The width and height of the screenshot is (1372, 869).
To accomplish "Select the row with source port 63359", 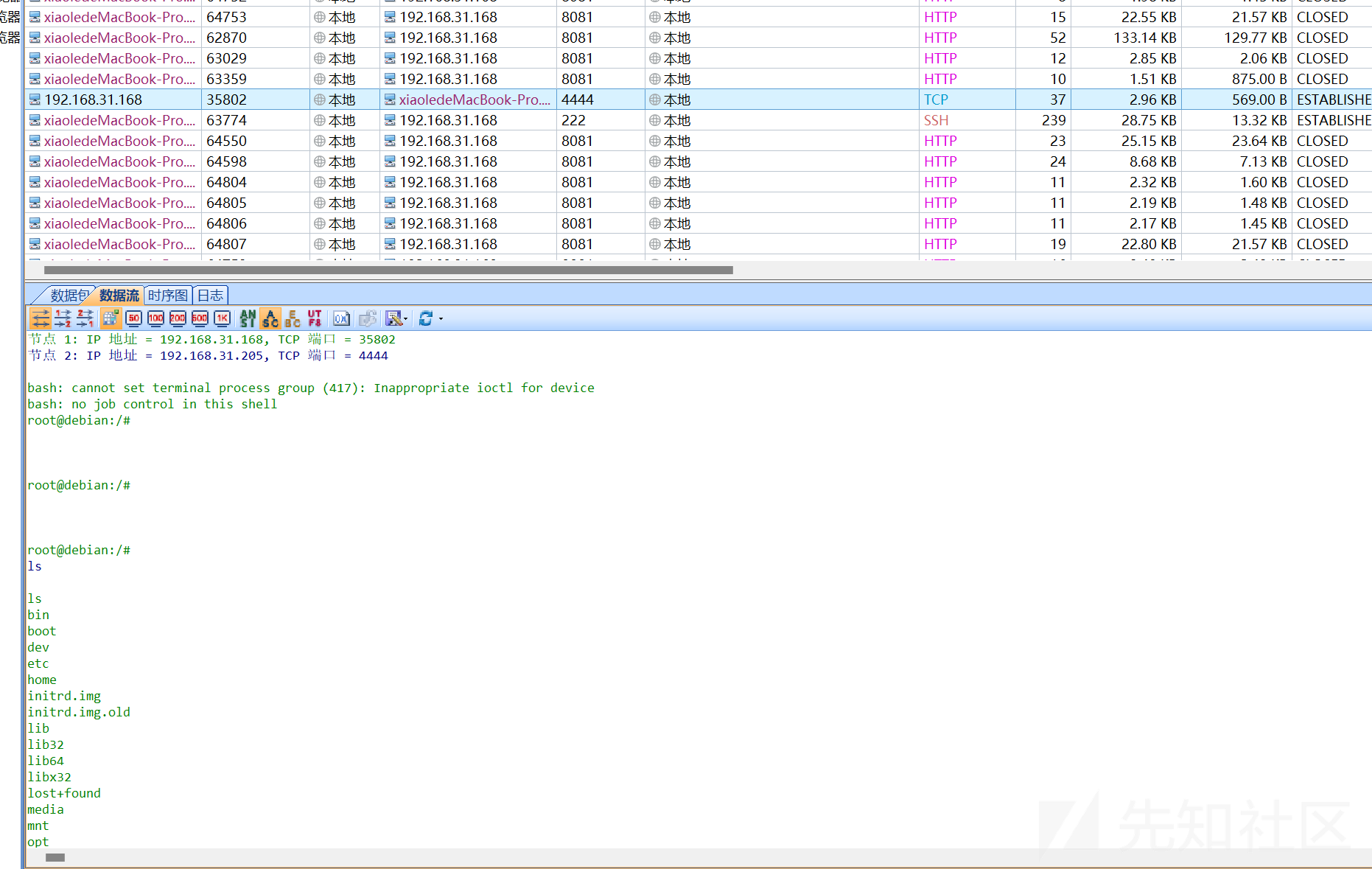I will [698, 79].
